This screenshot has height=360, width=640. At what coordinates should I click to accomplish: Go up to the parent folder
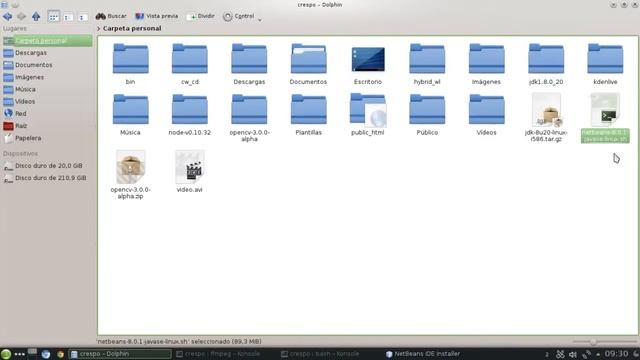pyautogui.click(x=36, y=16)
